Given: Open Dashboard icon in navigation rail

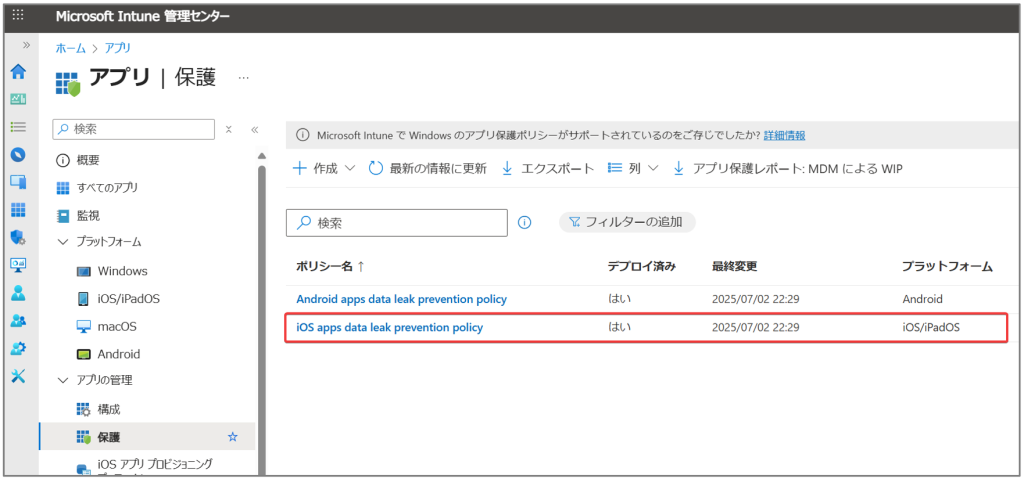Looking at the screenshot, I should pos(18,99).
